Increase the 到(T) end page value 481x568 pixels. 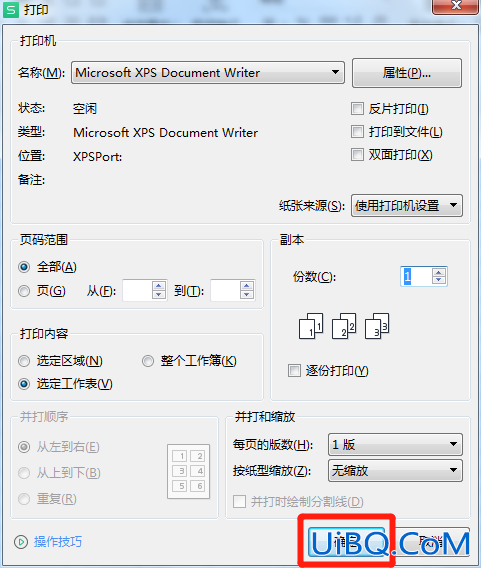click(247, 285)
